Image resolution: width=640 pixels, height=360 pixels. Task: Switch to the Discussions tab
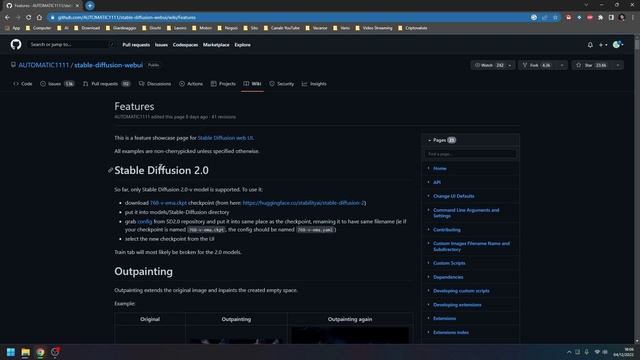click(155, 84)
